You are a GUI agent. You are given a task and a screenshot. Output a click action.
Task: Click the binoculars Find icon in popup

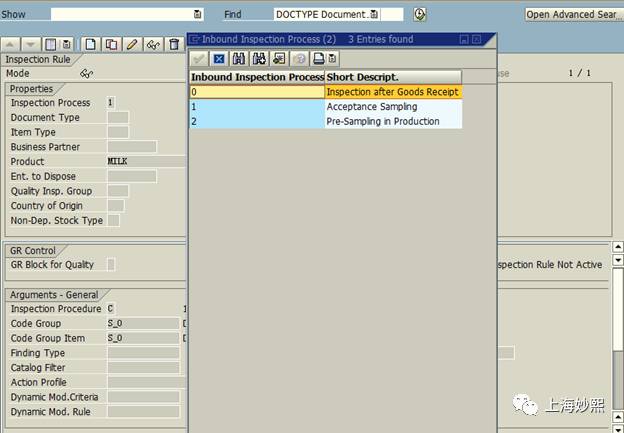coord(239,59)
